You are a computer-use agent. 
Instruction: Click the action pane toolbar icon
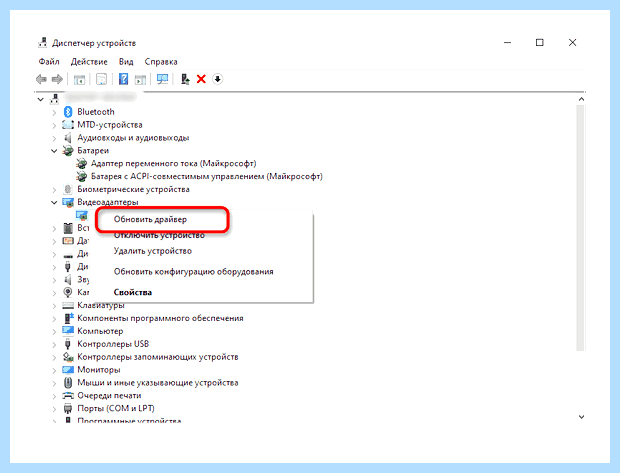click(x=140, y=79)
